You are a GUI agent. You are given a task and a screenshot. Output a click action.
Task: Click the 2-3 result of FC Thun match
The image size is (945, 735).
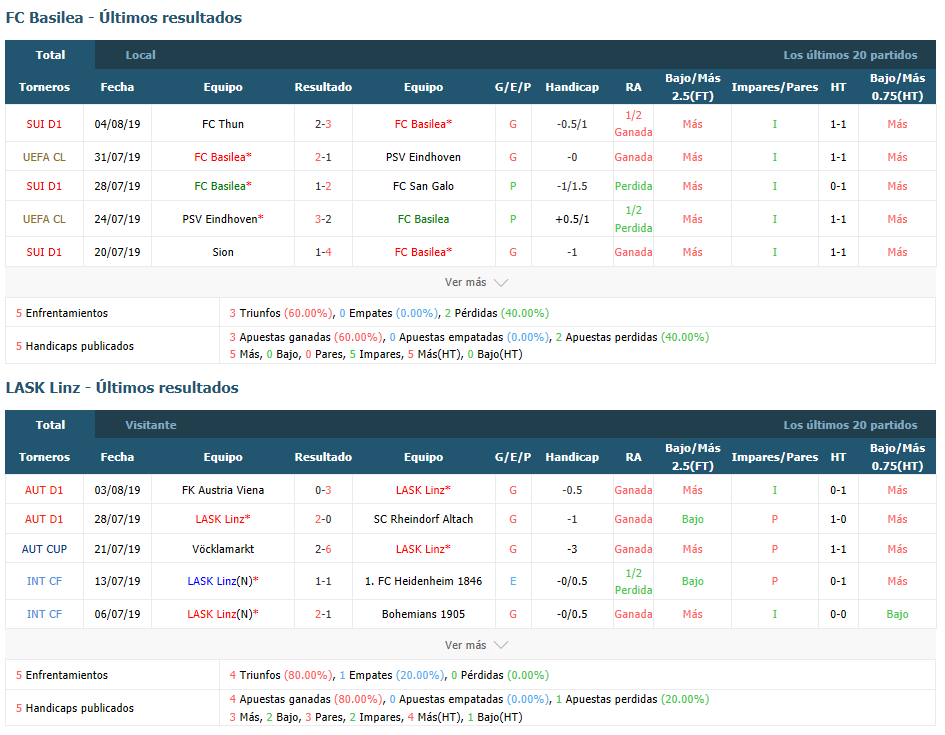323,124
